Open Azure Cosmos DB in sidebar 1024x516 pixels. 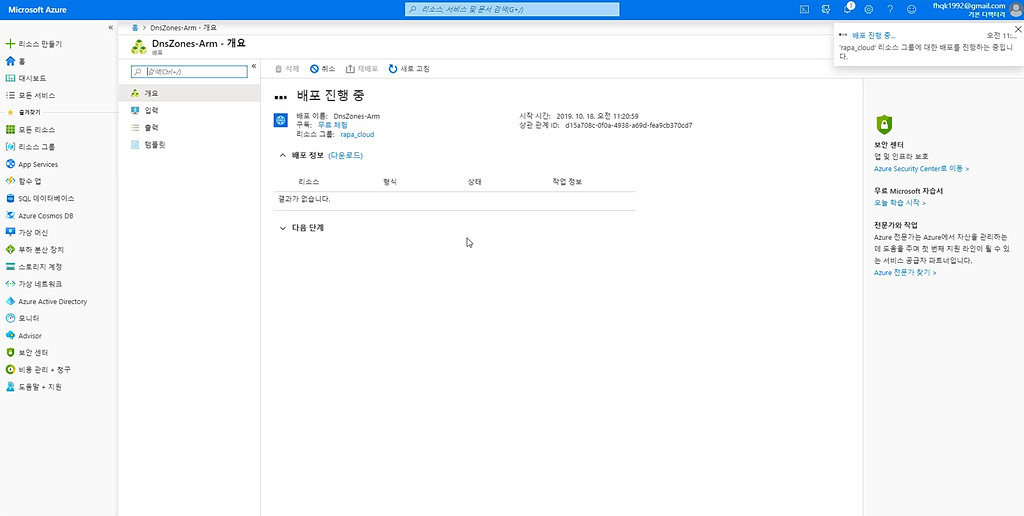click(39, 216)
